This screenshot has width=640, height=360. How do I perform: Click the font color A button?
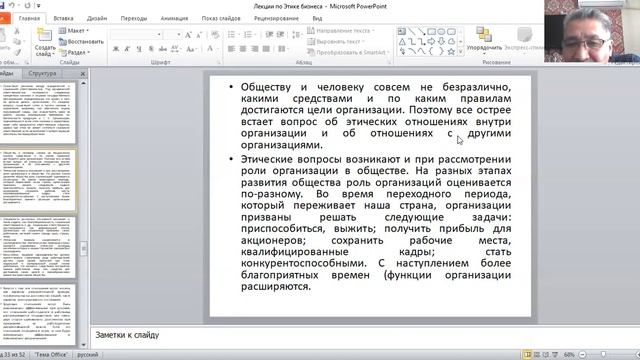(x=210, y=49)
